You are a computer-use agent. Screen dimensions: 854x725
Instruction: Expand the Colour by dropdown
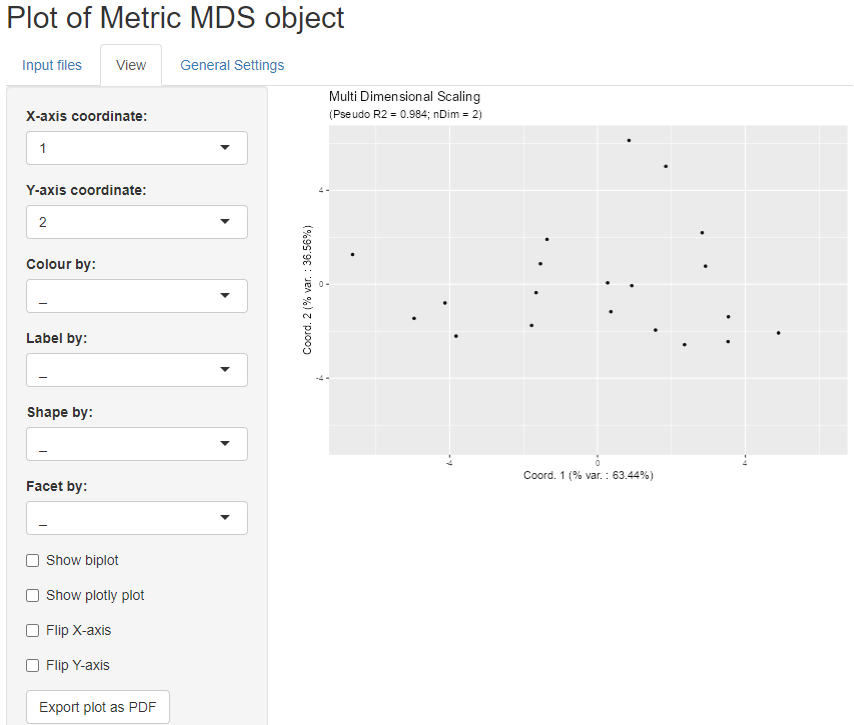pyautogui.click(x=137, y=296)
